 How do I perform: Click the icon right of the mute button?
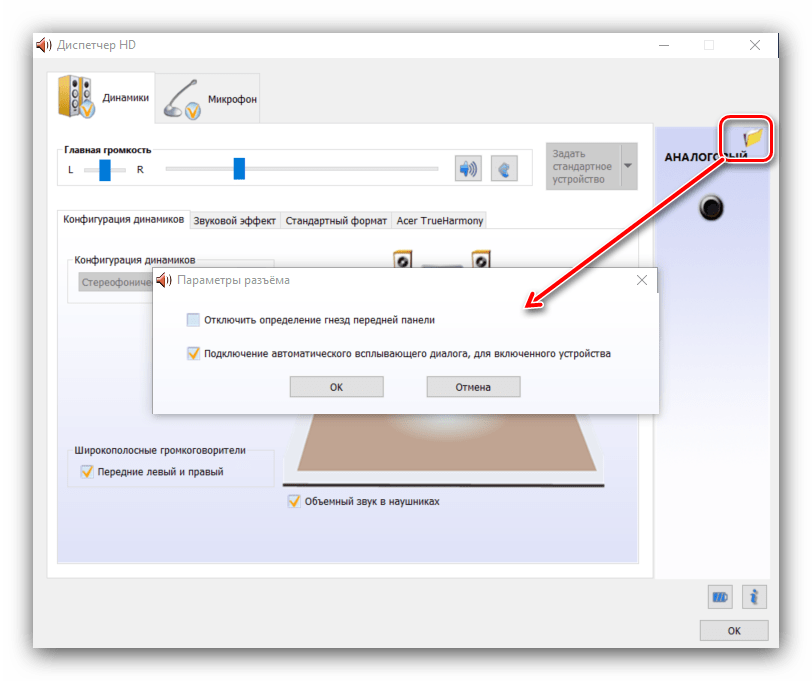click(505, 168)
